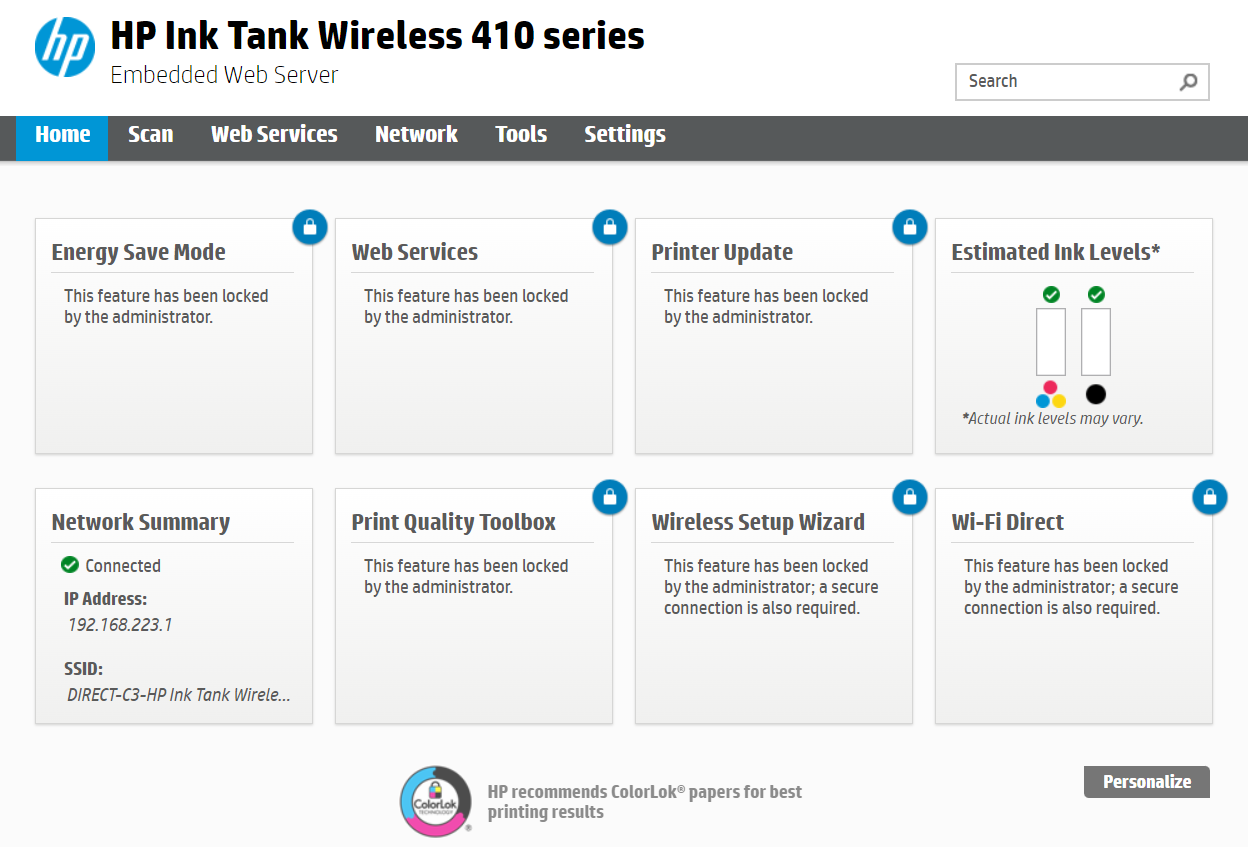Select the Web Services navigation tab
The height and width of the screenshot is (847, 1248).
pos(274,134)
